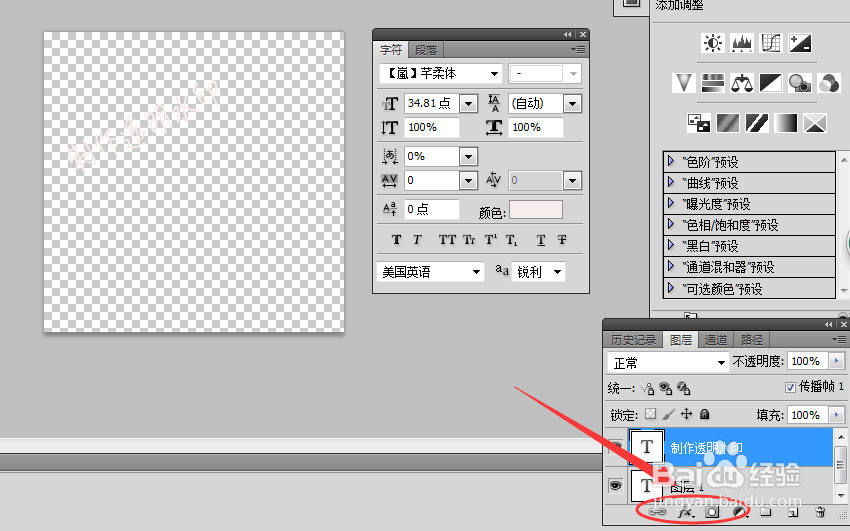Lock all with the padlock icon

[x=704, y=415]
